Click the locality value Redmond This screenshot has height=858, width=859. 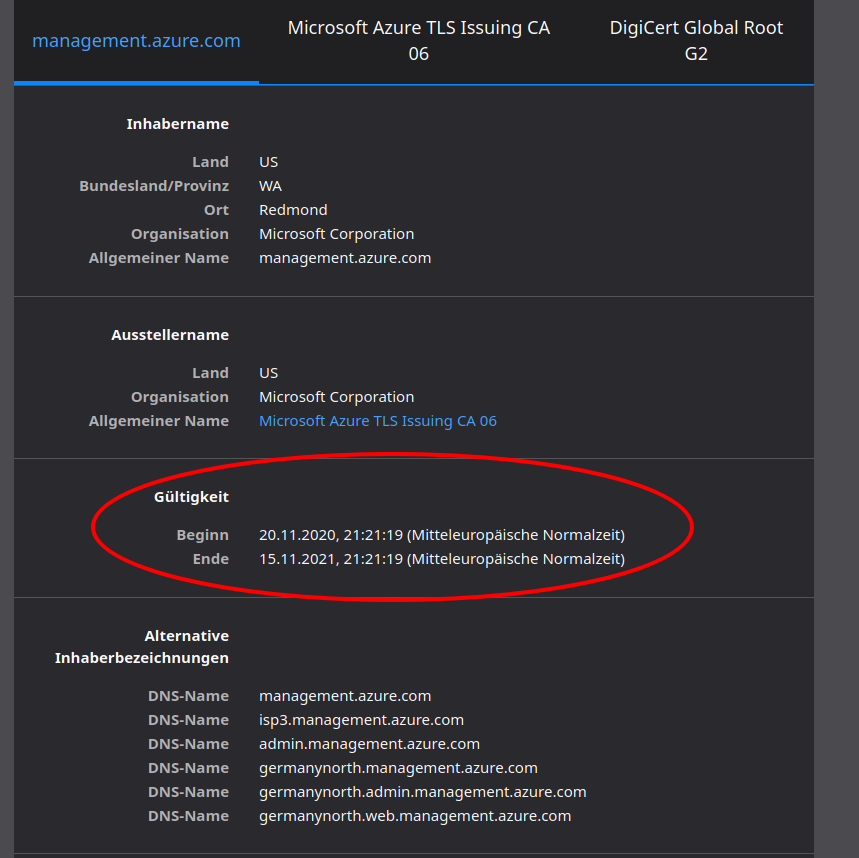coord(293,210)
